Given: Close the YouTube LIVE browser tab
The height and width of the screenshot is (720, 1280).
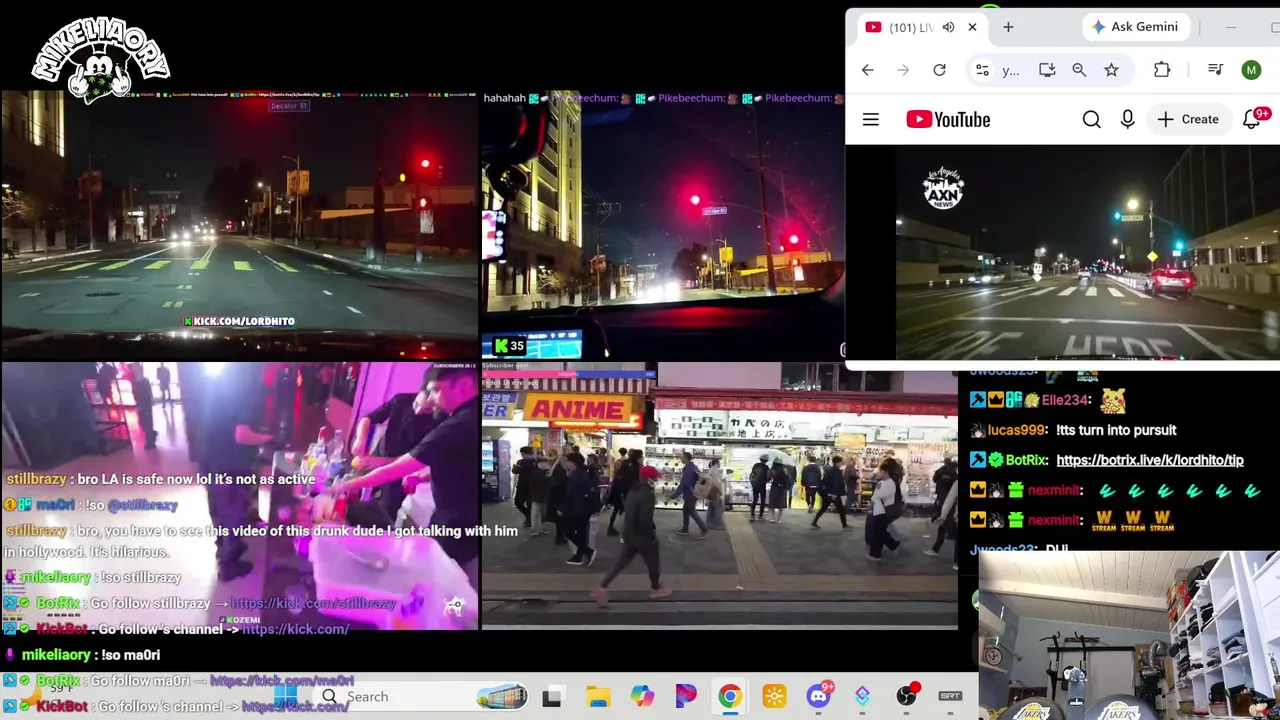Looking at the screenshot, I should click(972, 27).
